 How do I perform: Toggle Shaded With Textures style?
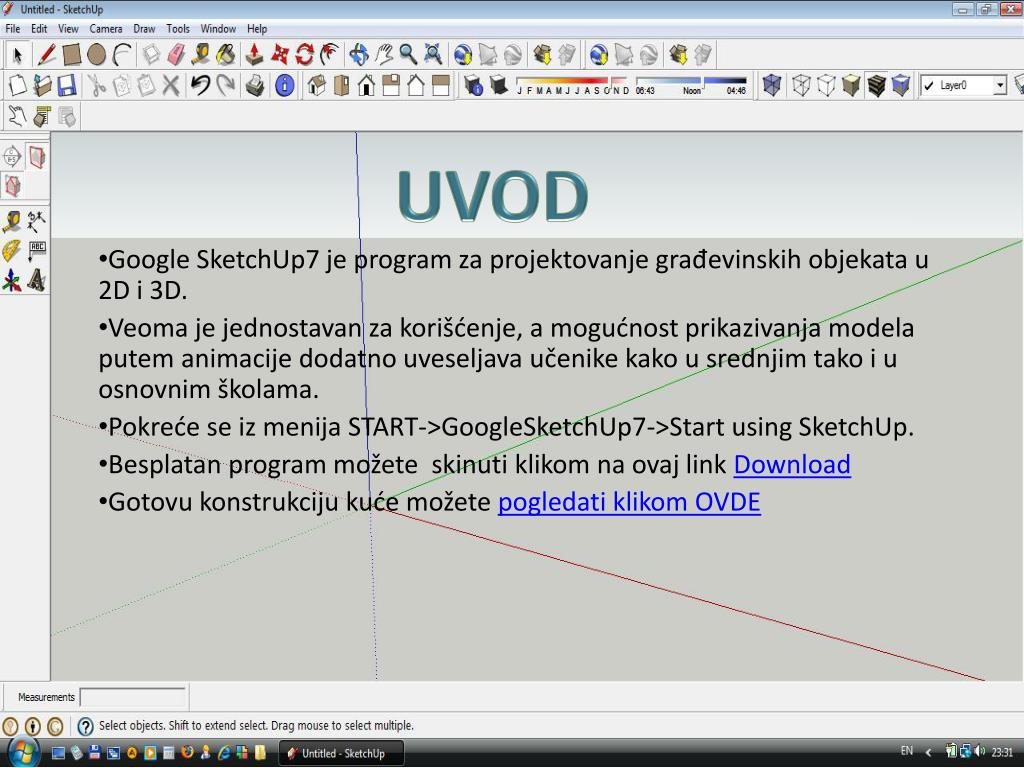876,86
